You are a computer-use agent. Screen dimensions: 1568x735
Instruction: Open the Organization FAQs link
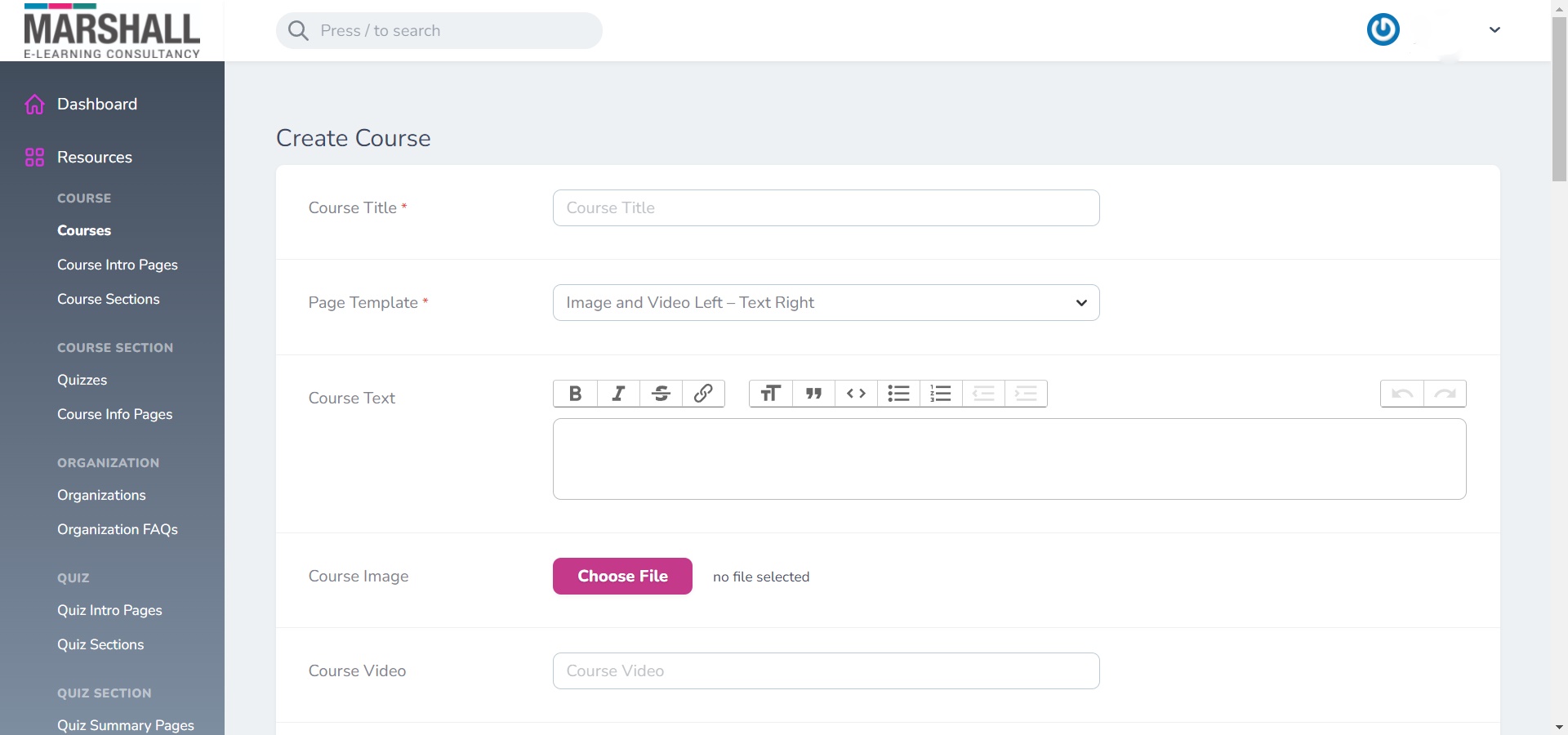(x=117, y=529)
